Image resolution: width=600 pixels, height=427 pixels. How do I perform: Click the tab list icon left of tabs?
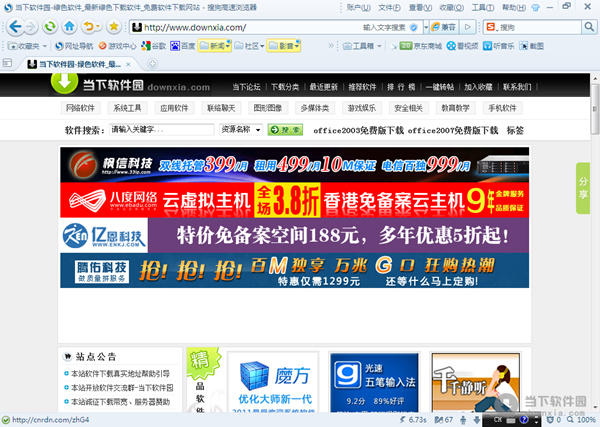click(7, 63)
